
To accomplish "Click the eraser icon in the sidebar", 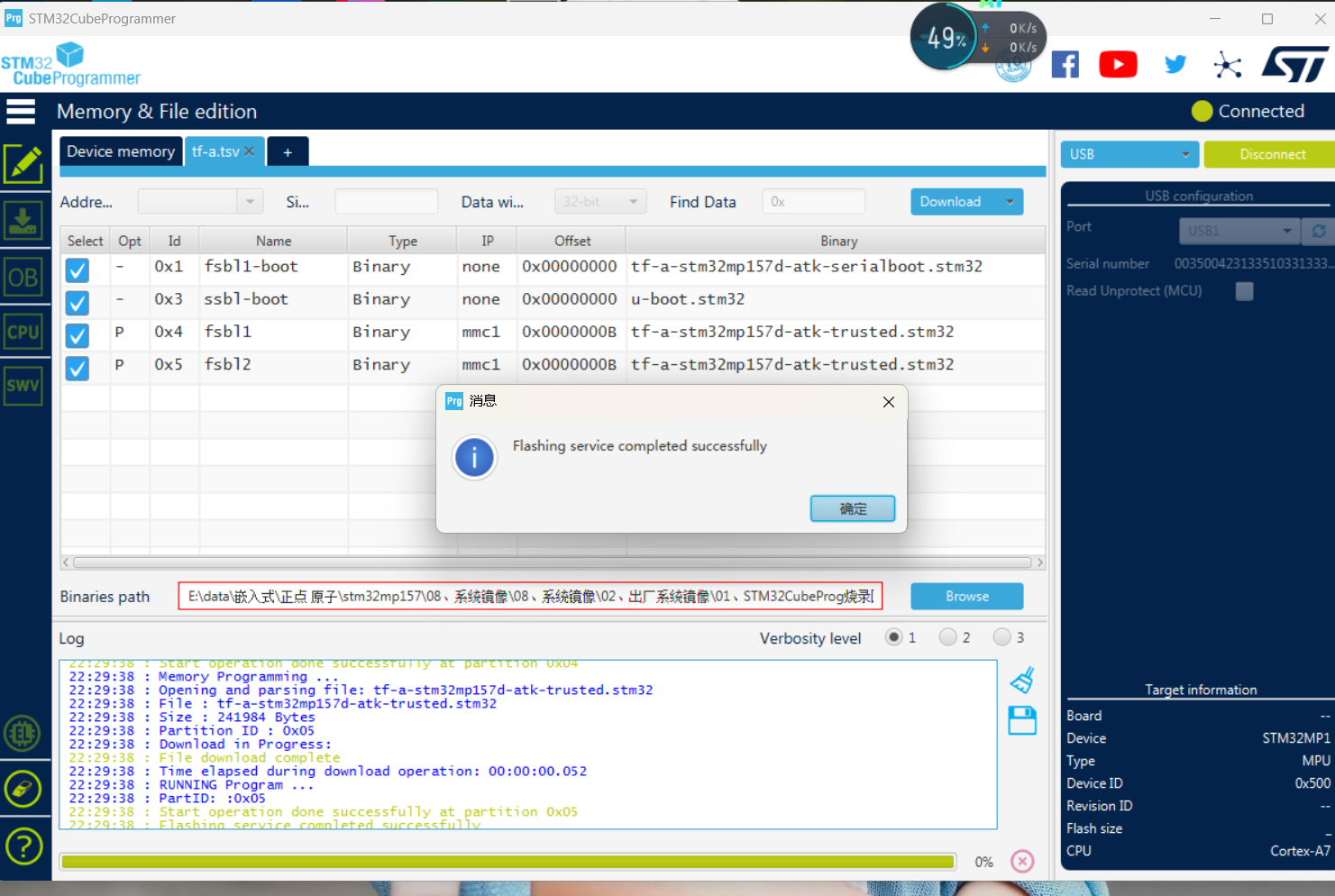I will 23,790.
